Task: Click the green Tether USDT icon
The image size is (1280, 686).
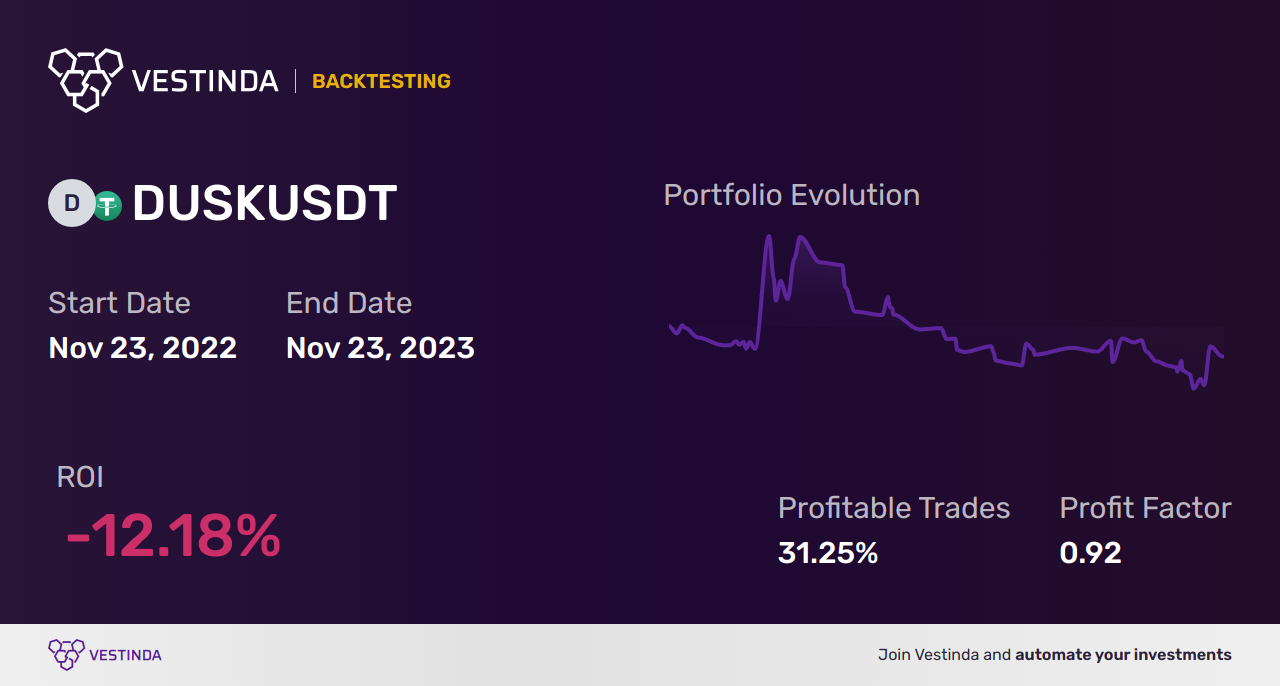Action: pyautogui.click(x=107, y=205)
